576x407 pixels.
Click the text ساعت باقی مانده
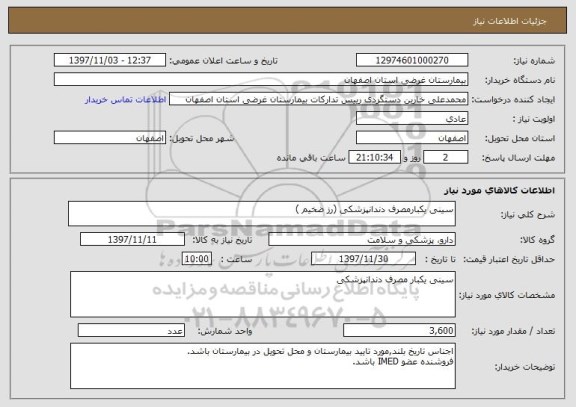[311, 158]
